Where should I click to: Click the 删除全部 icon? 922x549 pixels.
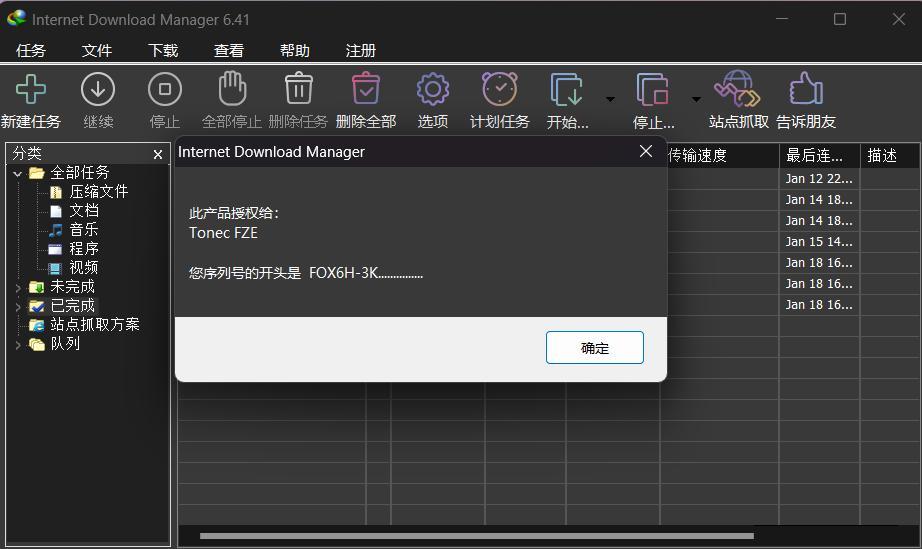point(366,88)
